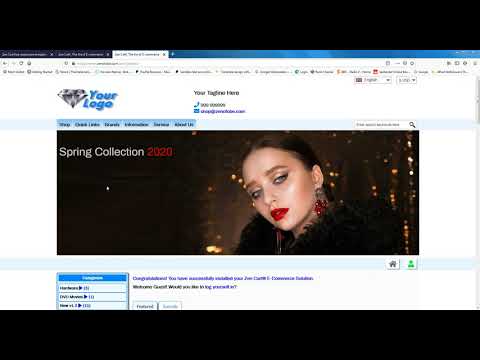
Task: Click the log yourself in link
Action: click(x=220, y=287)
